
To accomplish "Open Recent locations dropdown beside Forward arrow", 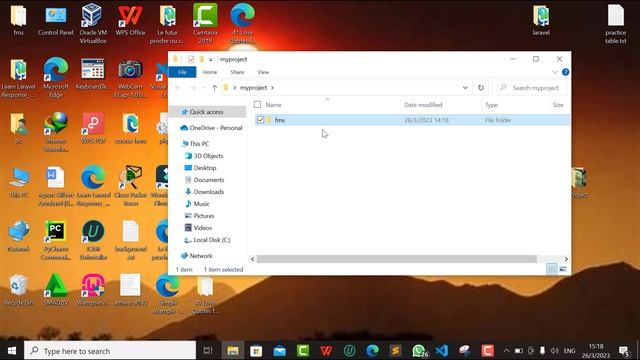I will (x=204, y=87).
